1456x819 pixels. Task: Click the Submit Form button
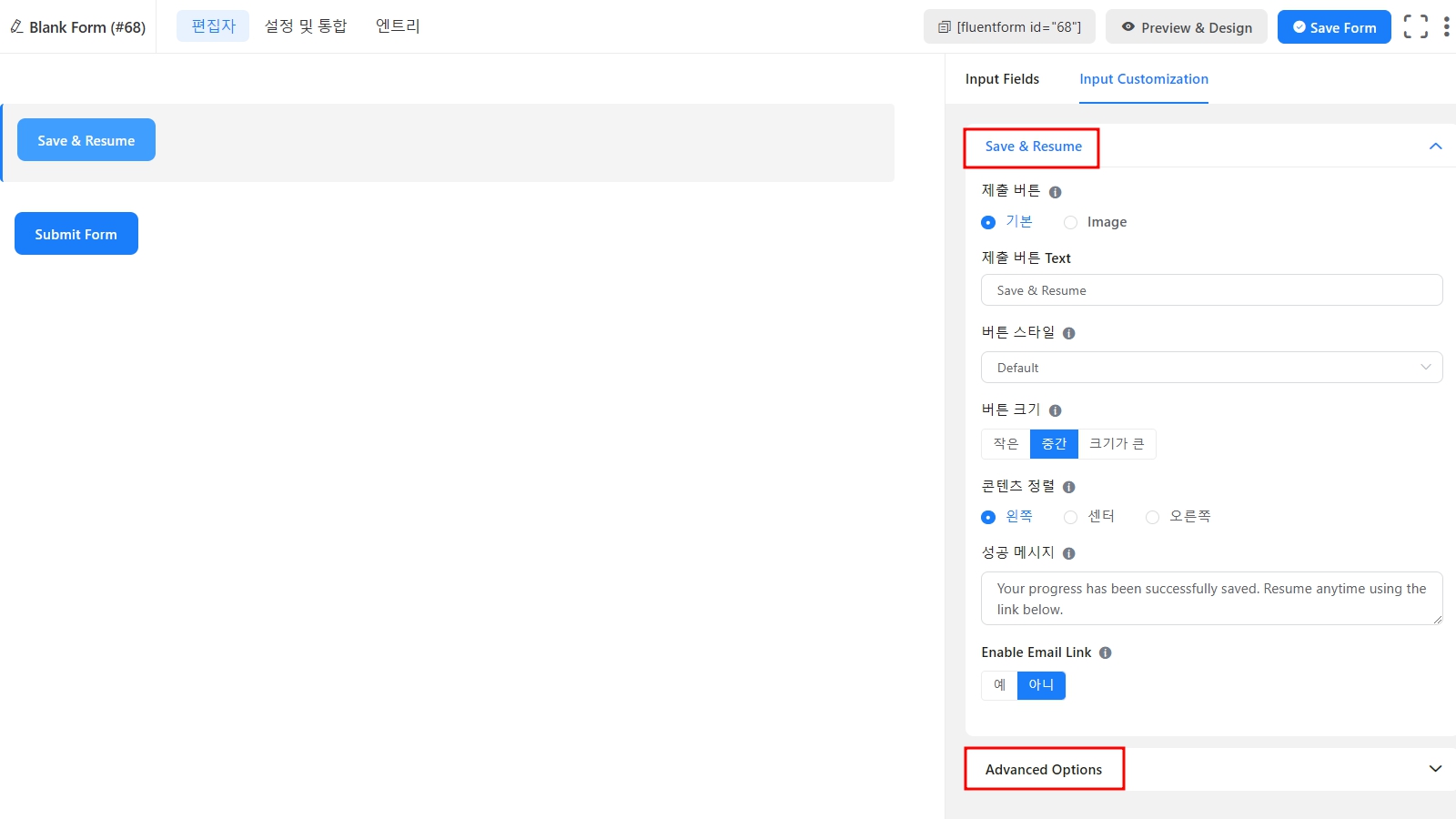click(76, 234)
